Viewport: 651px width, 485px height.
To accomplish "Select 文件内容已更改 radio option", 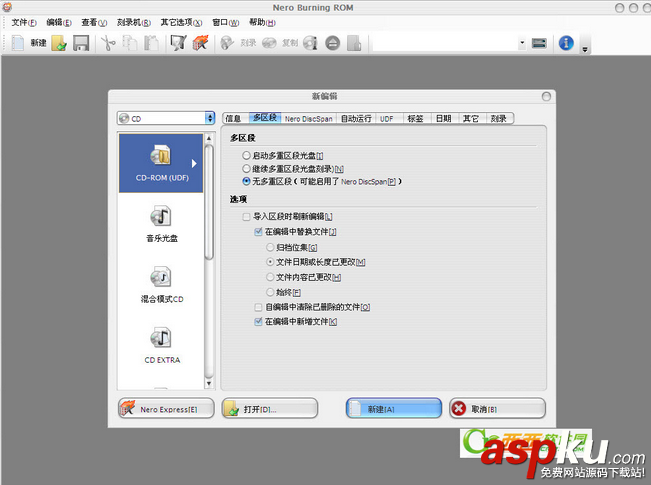I will click(x=270, y=277).
